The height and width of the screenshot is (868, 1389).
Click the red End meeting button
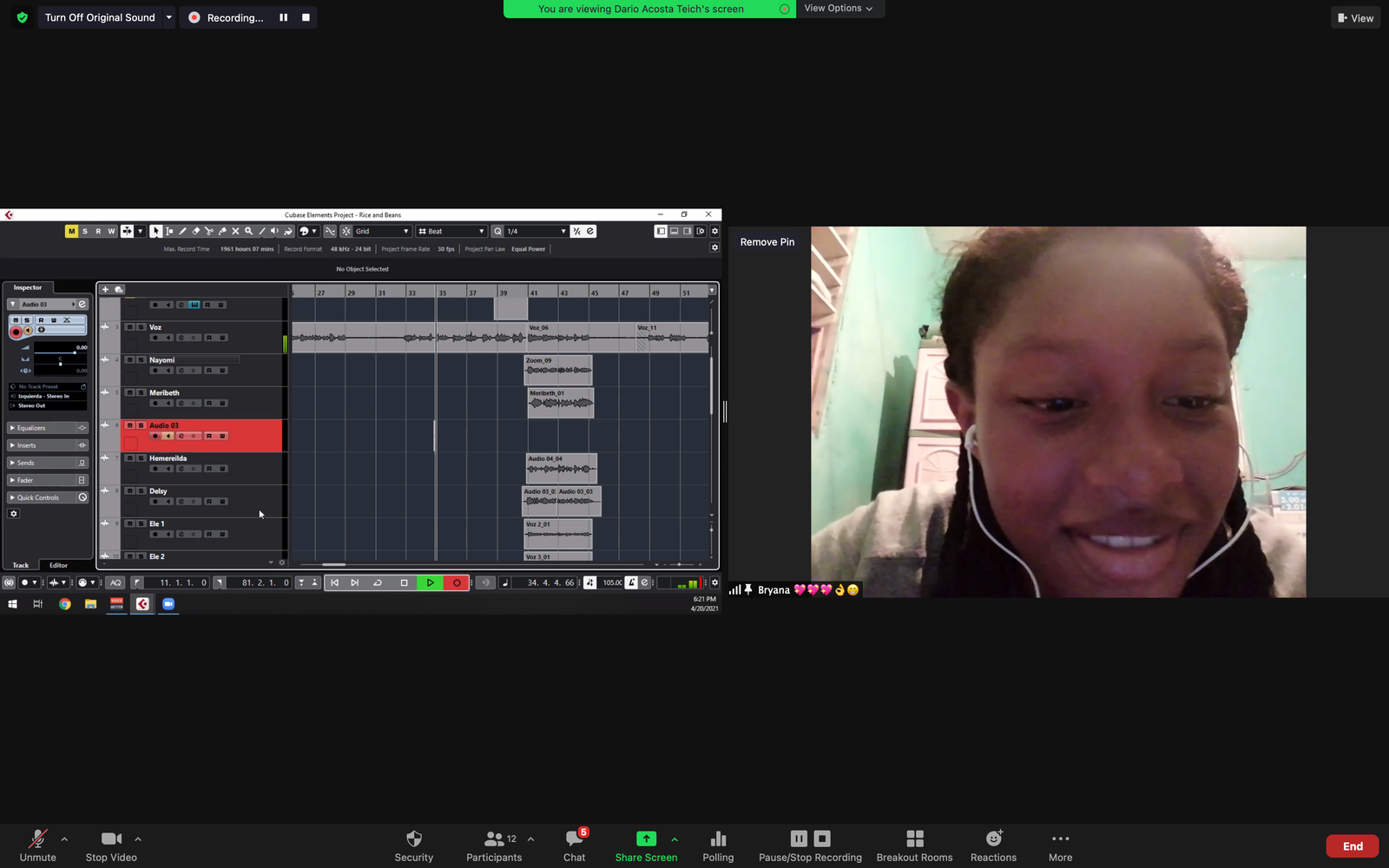(1352, 846)
